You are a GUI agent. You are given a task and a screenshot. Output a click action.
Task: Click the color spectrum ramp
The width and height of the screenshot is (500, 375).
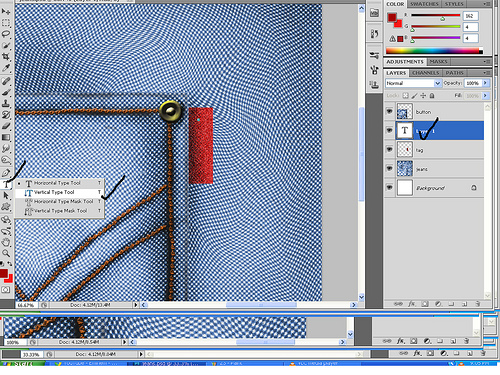point(434,51)
